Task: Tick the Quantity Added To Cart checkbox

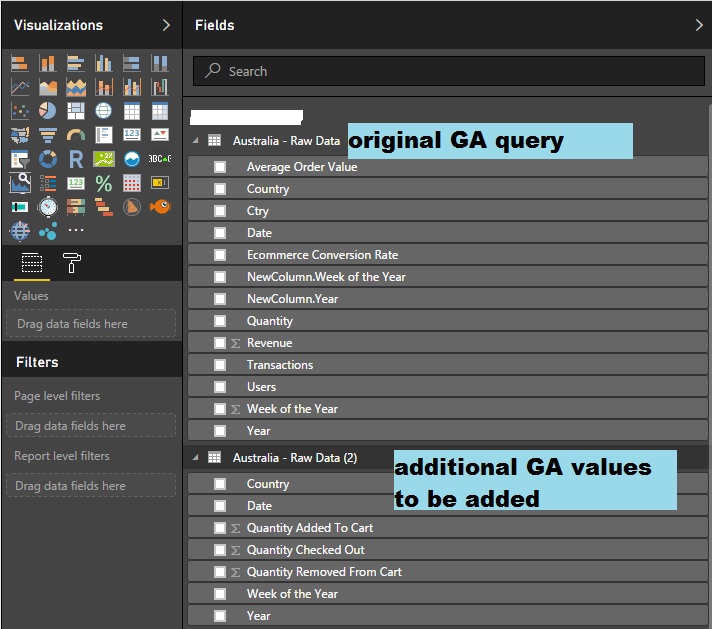Action: 220,528
